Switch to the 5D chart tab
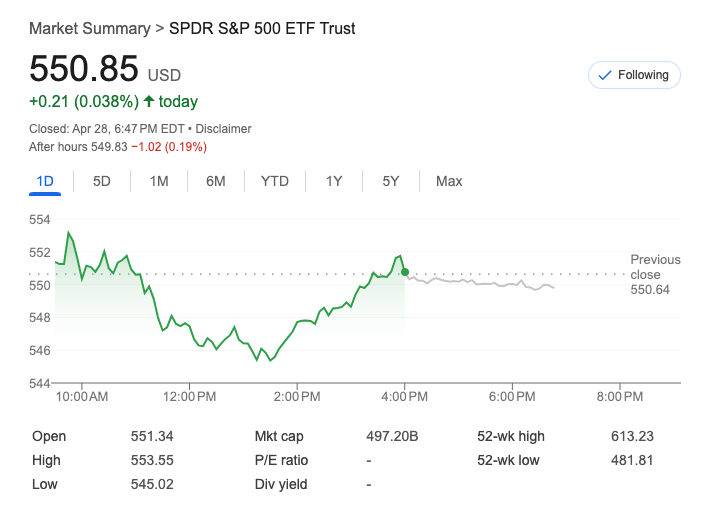704x507 pixels. point(102,181)
